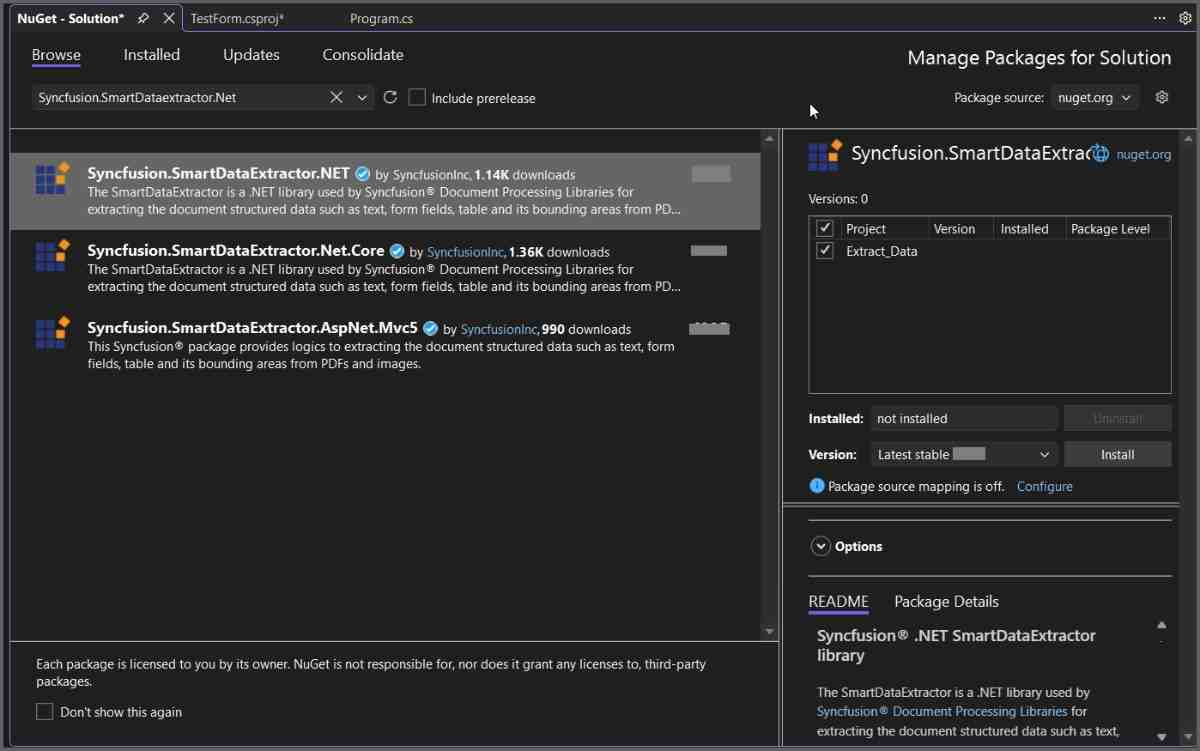Open SyncfusionInc author link for Net.Core package
The width and height of the screenshot is (1200, 751).
tap(466, 252)
